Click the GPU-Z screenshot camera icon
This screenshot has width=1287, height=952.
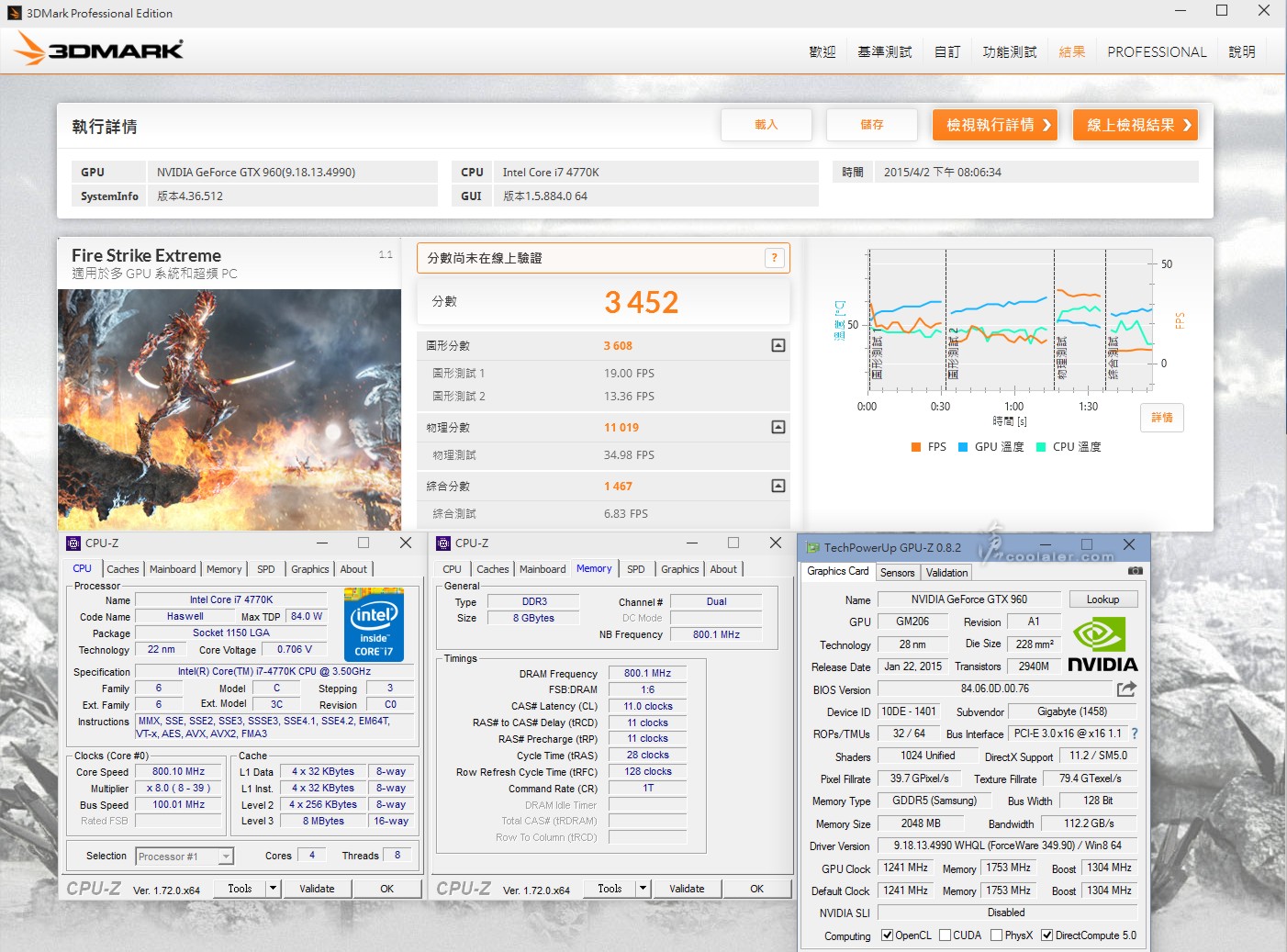[1135, 570]
